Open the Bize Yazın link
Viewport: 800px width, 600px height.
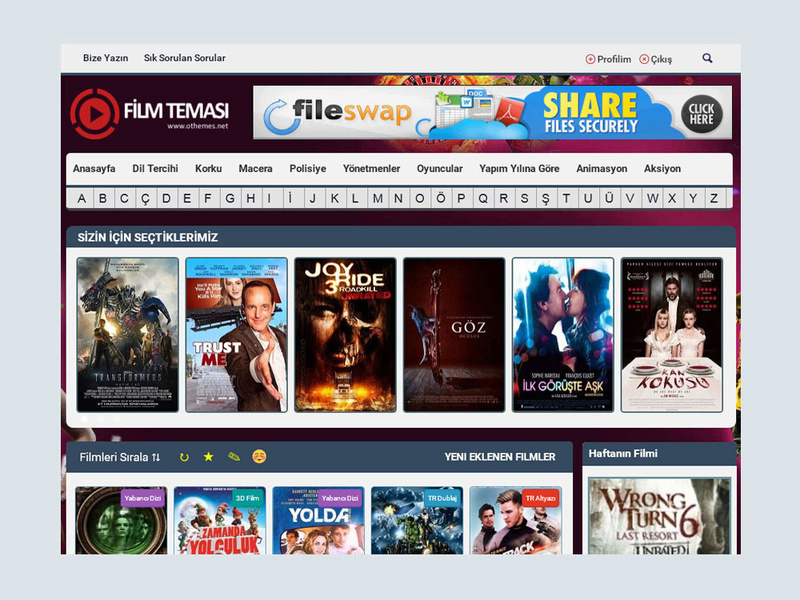coord(106,58)
